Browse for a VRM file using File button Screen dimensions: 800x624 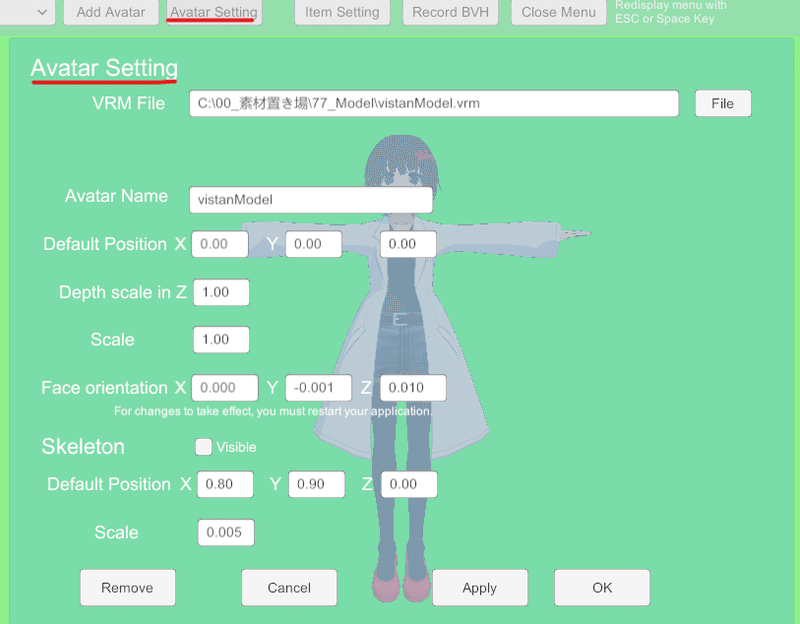coord(722,103)
